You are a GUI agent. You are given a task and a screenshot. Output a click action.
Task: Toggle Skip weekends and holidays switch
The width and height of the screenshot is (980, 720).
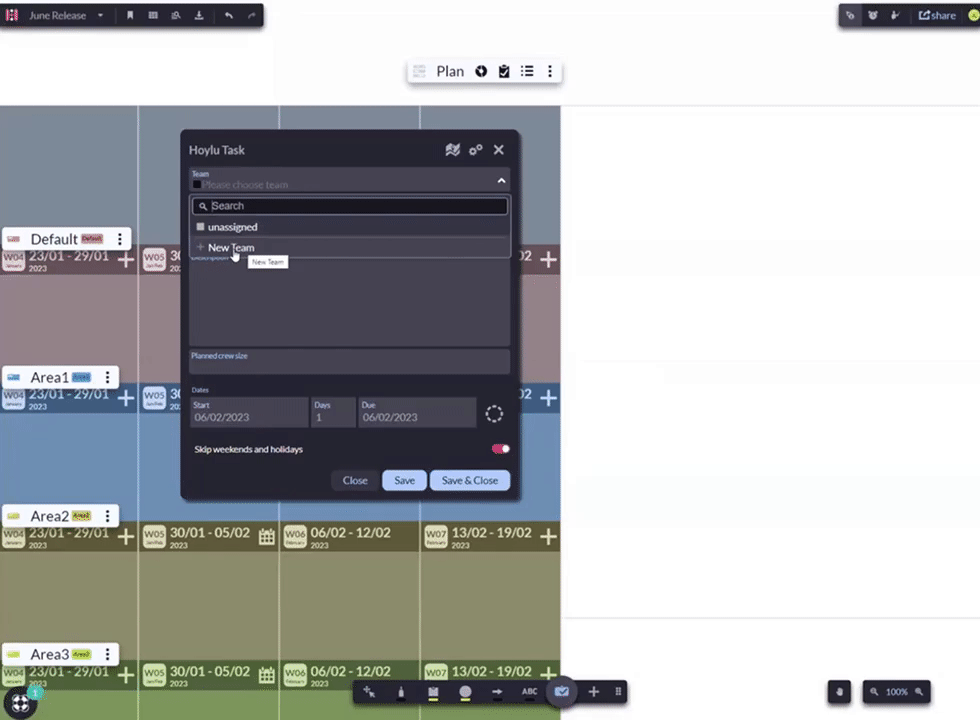pyautogui.click(x=501, y=449)
